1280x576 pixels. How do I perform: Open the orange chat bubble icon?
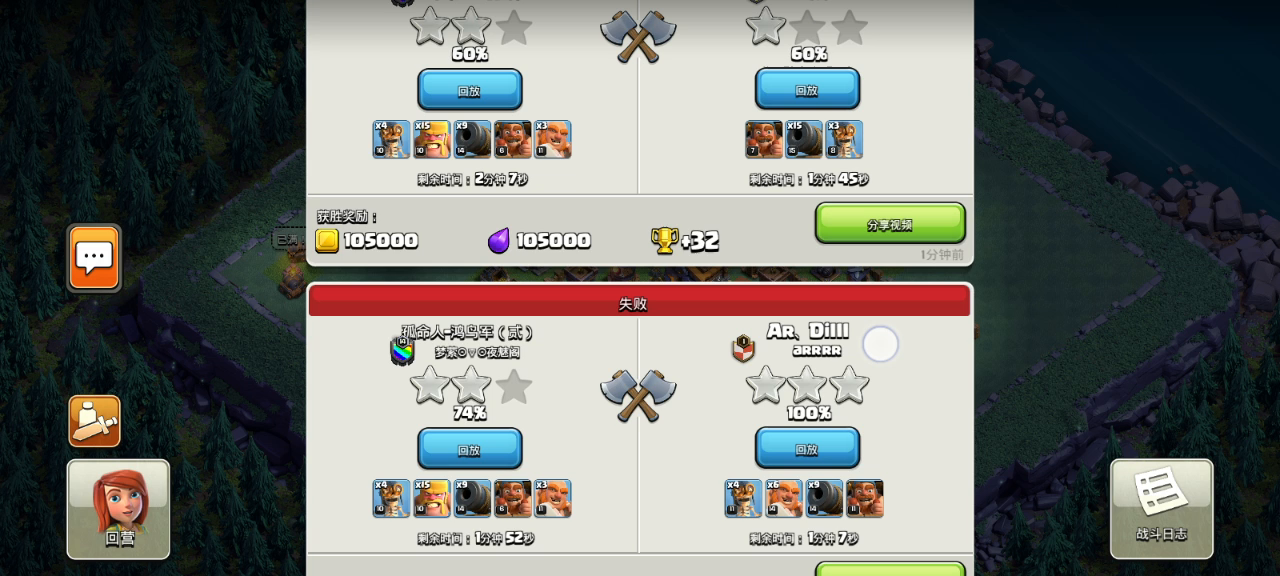pos(94,258)
